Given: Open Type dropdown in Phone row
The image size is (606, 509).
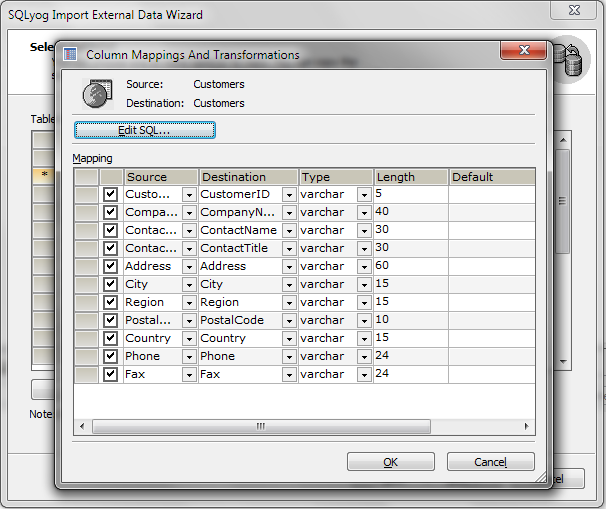Looking at the screenshot, I should (364, 357).
